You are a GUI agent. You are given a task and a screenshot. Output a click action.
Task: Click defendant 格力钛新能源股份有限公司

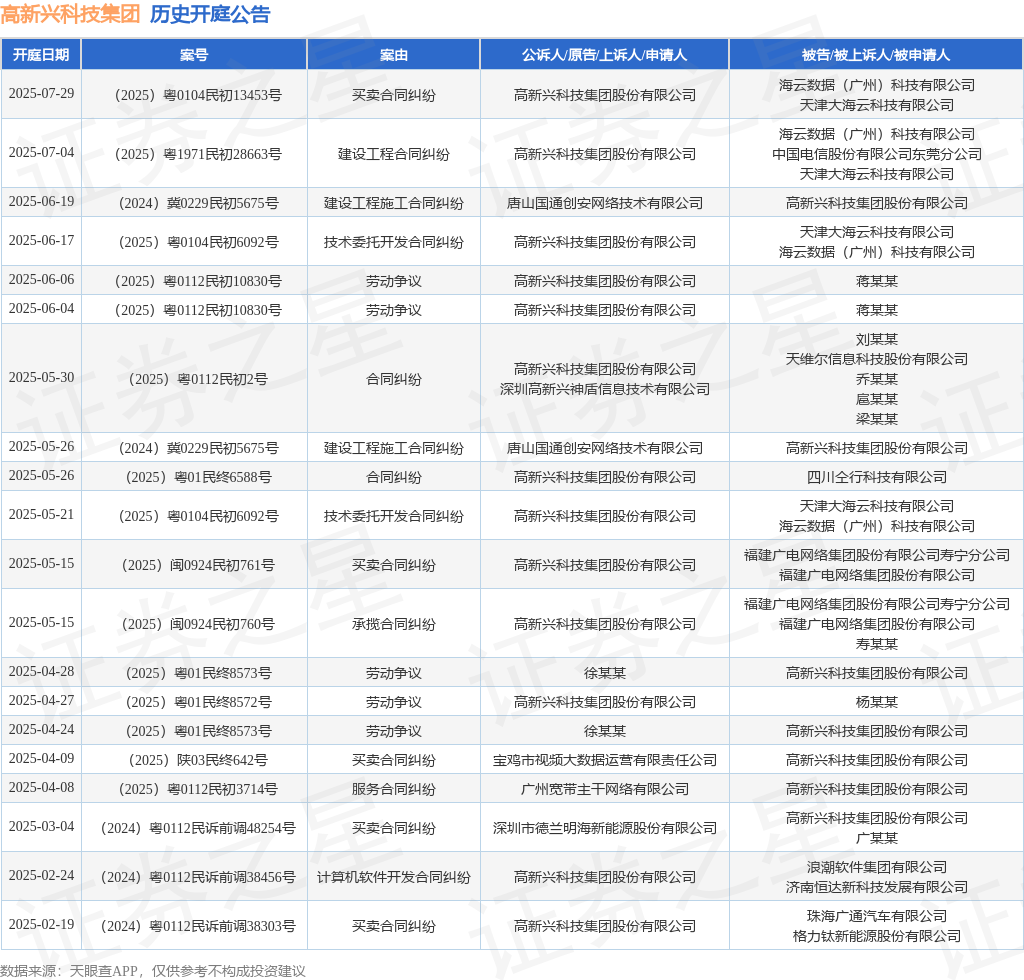click(x=876, y=936)
